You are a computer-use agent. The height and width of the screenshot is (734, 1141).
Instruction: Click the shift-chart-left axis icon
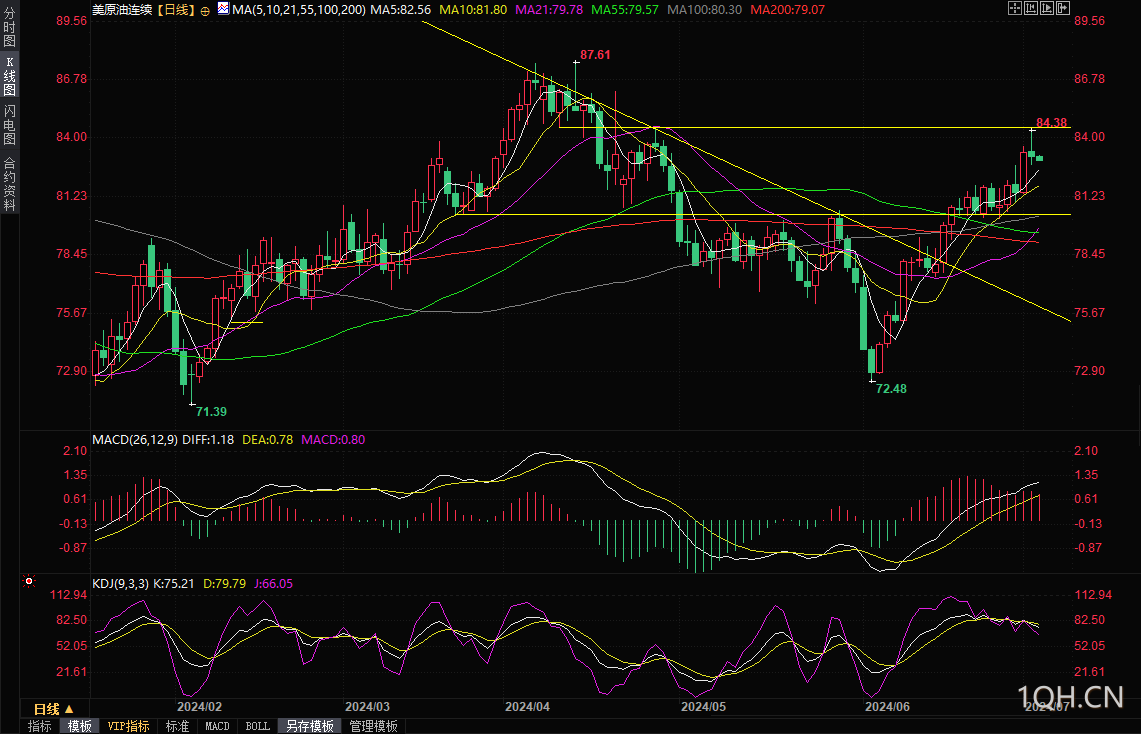click(1030, 8)
